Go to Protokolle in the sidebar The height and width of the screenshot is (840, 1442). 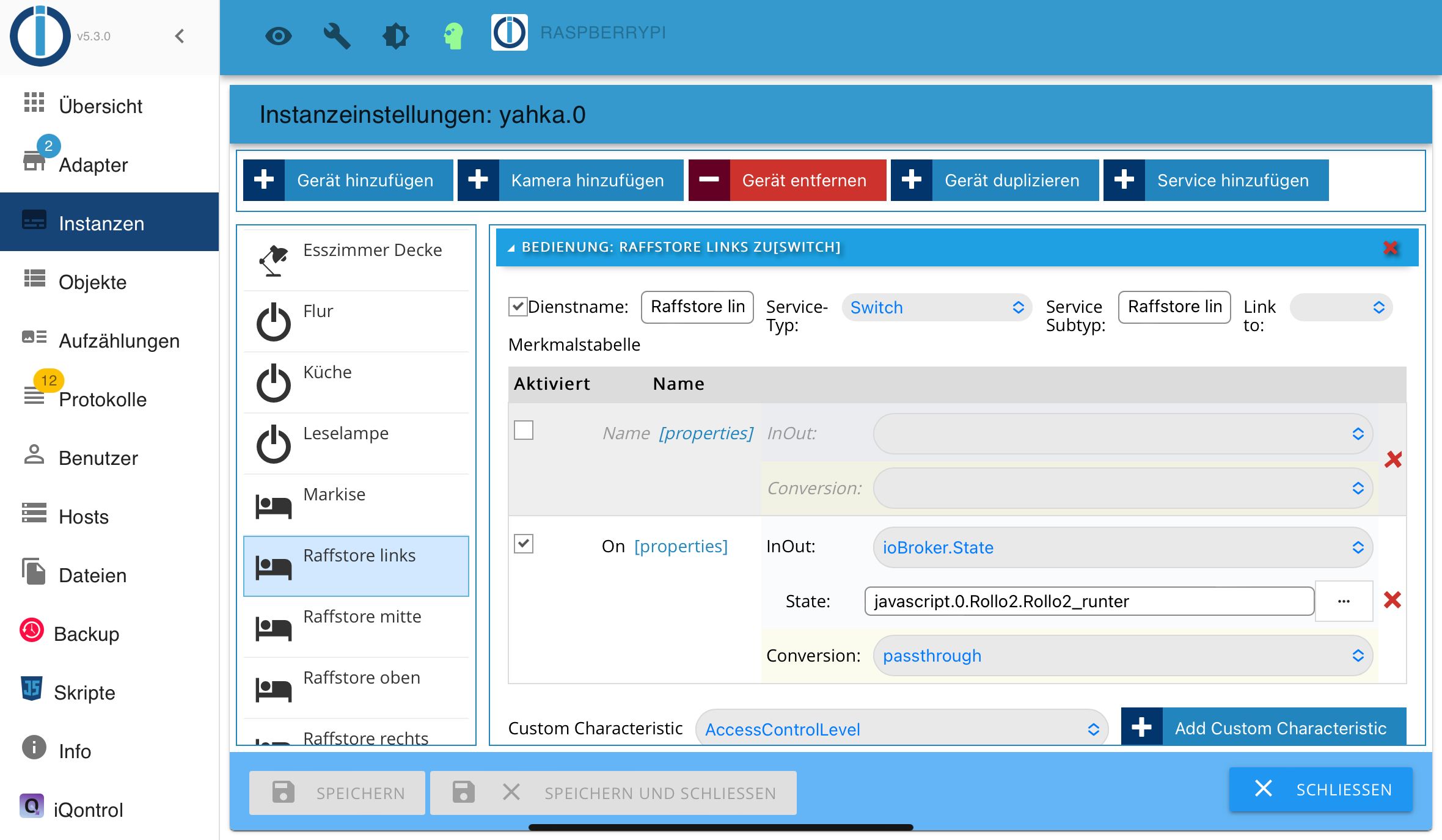pos(103,400)
